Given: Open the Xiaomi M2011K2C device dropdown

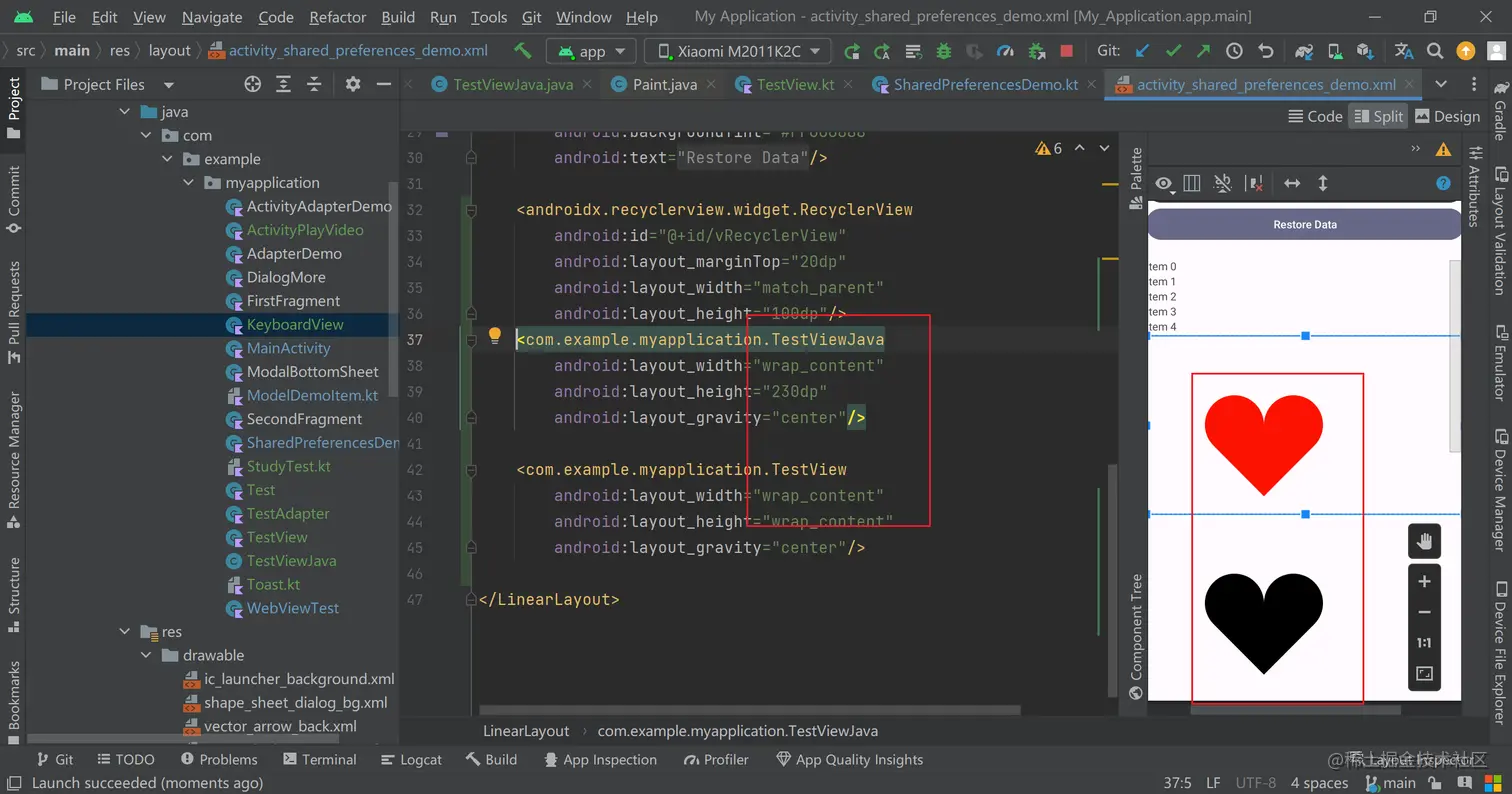Looking at the screenshot, I should tap(737, 51).
